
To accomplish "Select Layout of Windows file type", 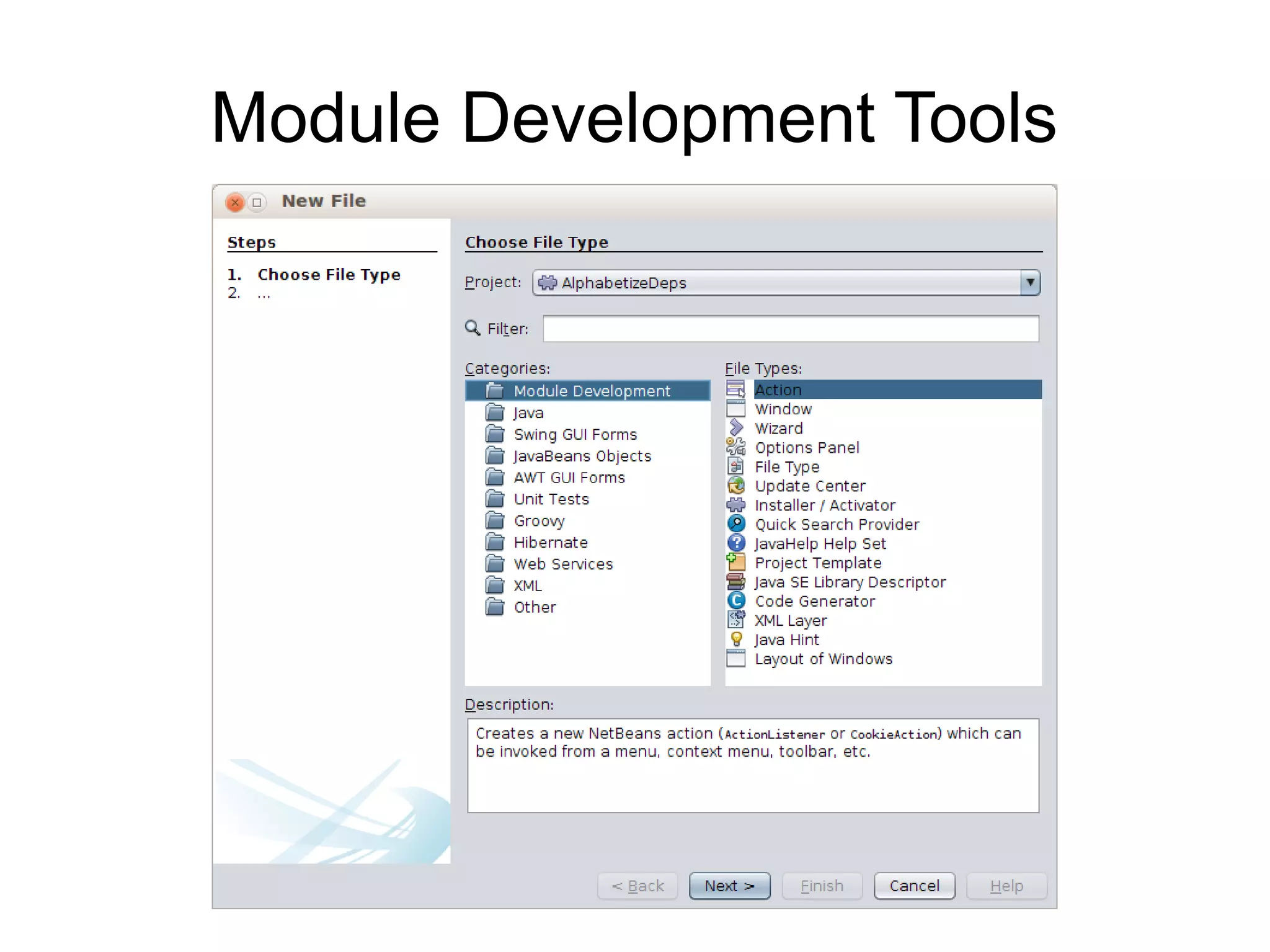I will (x=823, y=659).
